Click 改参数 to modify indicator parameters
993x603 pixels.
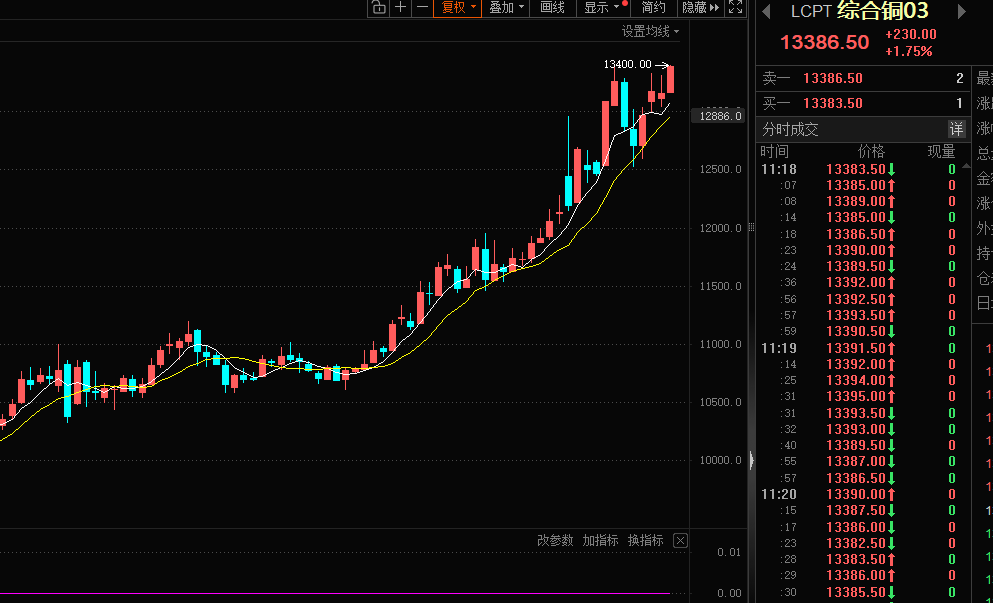pyautogui.click(x=555, y=541)
